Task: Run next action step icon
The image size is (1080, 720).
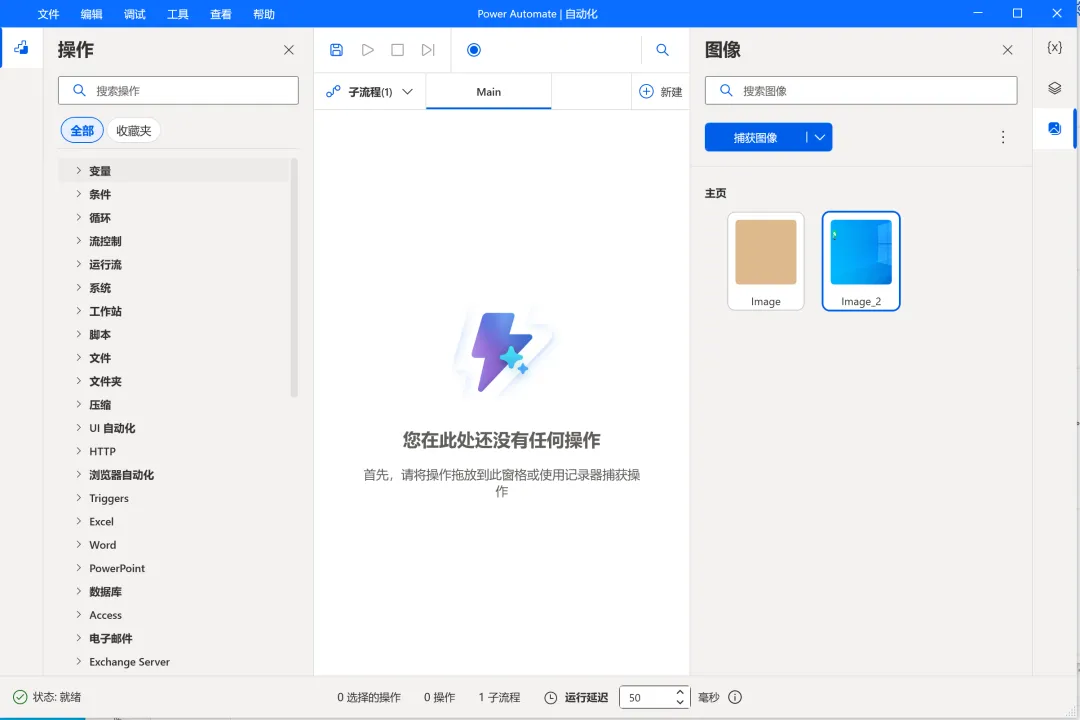Action: pyautogui.click(x=428, y=50)
